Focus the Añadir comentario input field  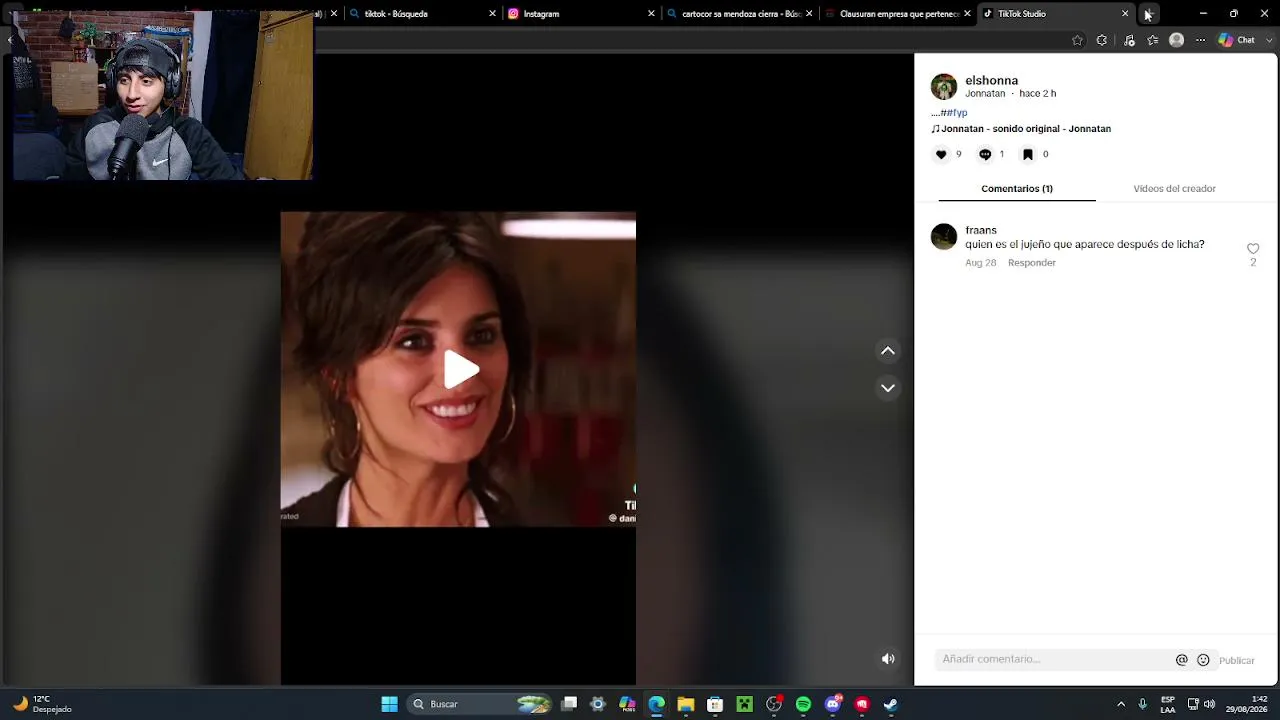pos(1054,659)
